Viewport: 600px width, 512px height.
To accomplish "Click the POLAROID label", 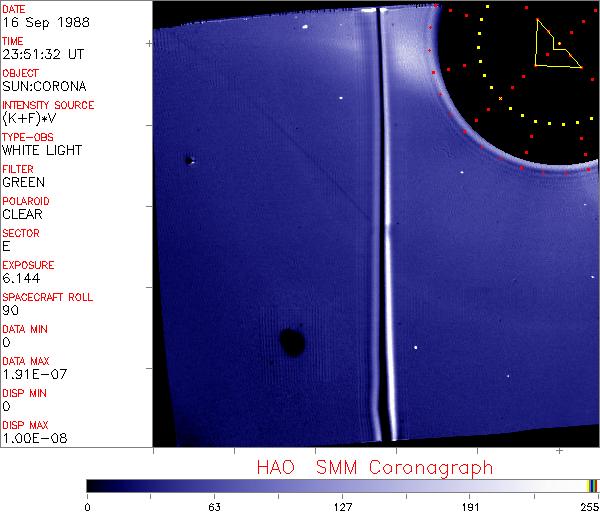I will coord(26,201).
